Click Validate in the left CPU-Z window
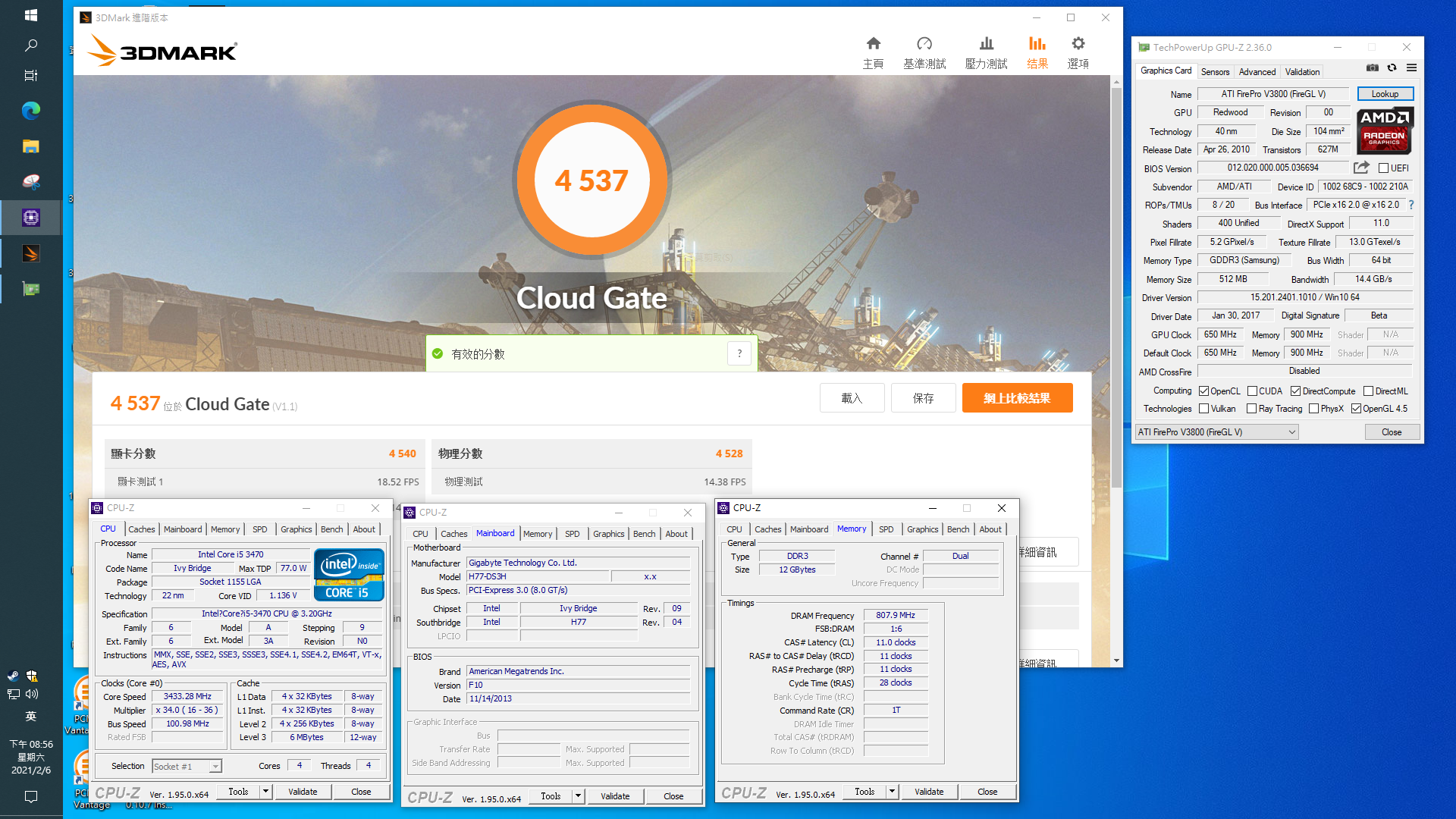 (303, 792)
